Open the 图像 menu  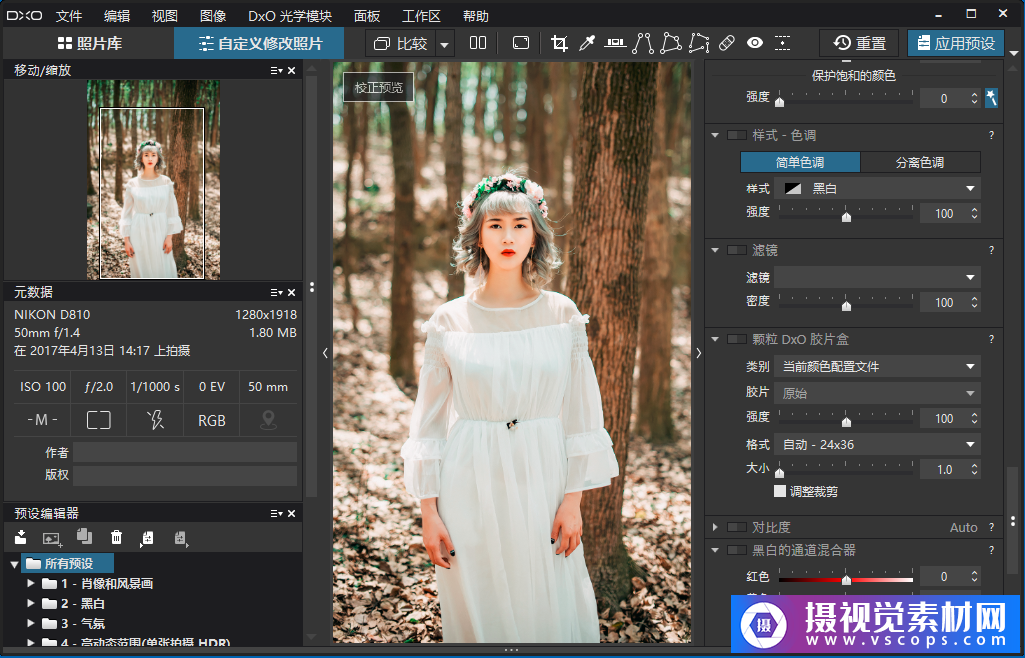(x=213, y=16)
